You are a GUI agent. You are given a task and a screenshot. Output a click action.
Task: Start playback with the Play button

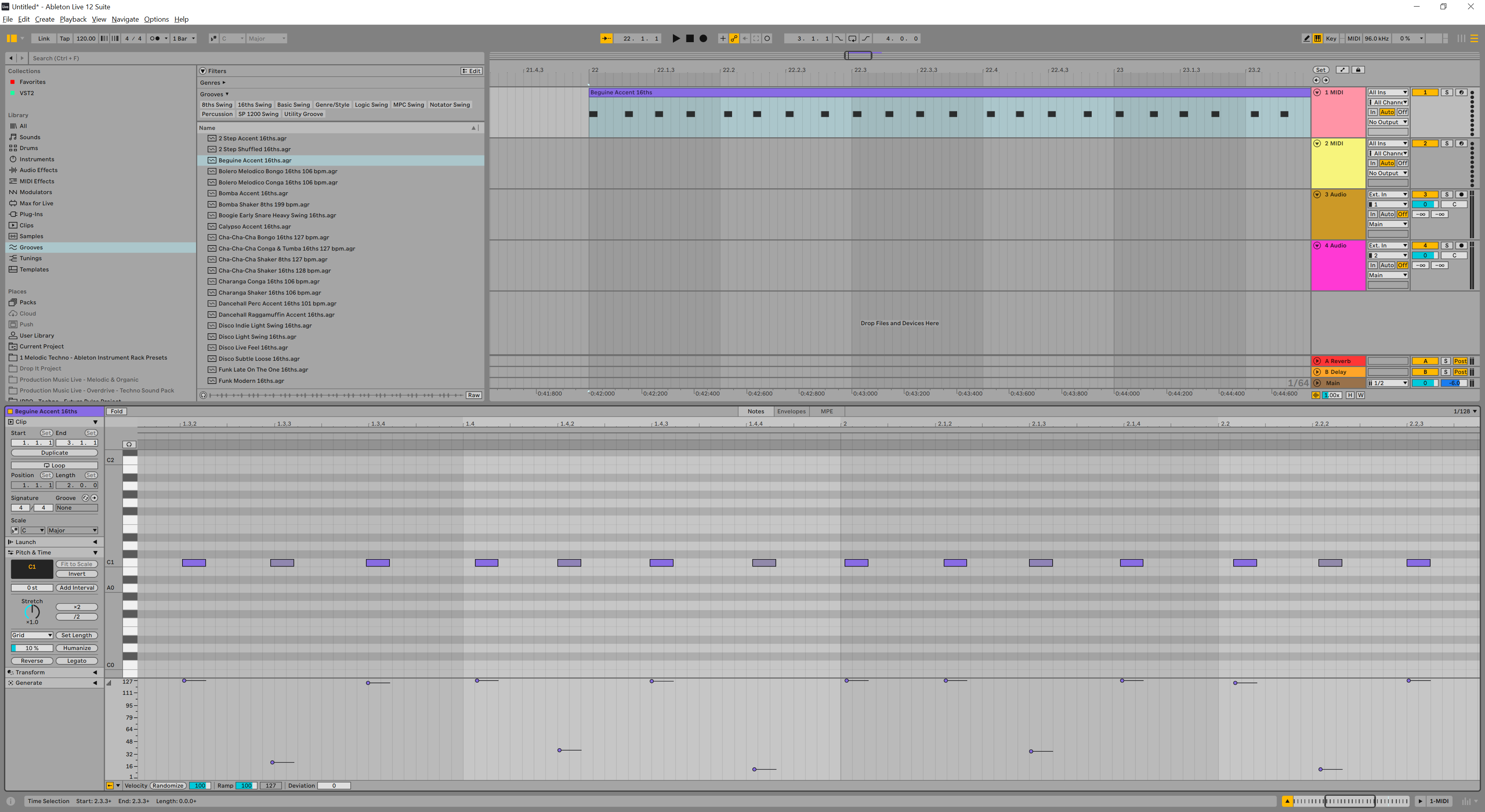(x=676, y=39)
